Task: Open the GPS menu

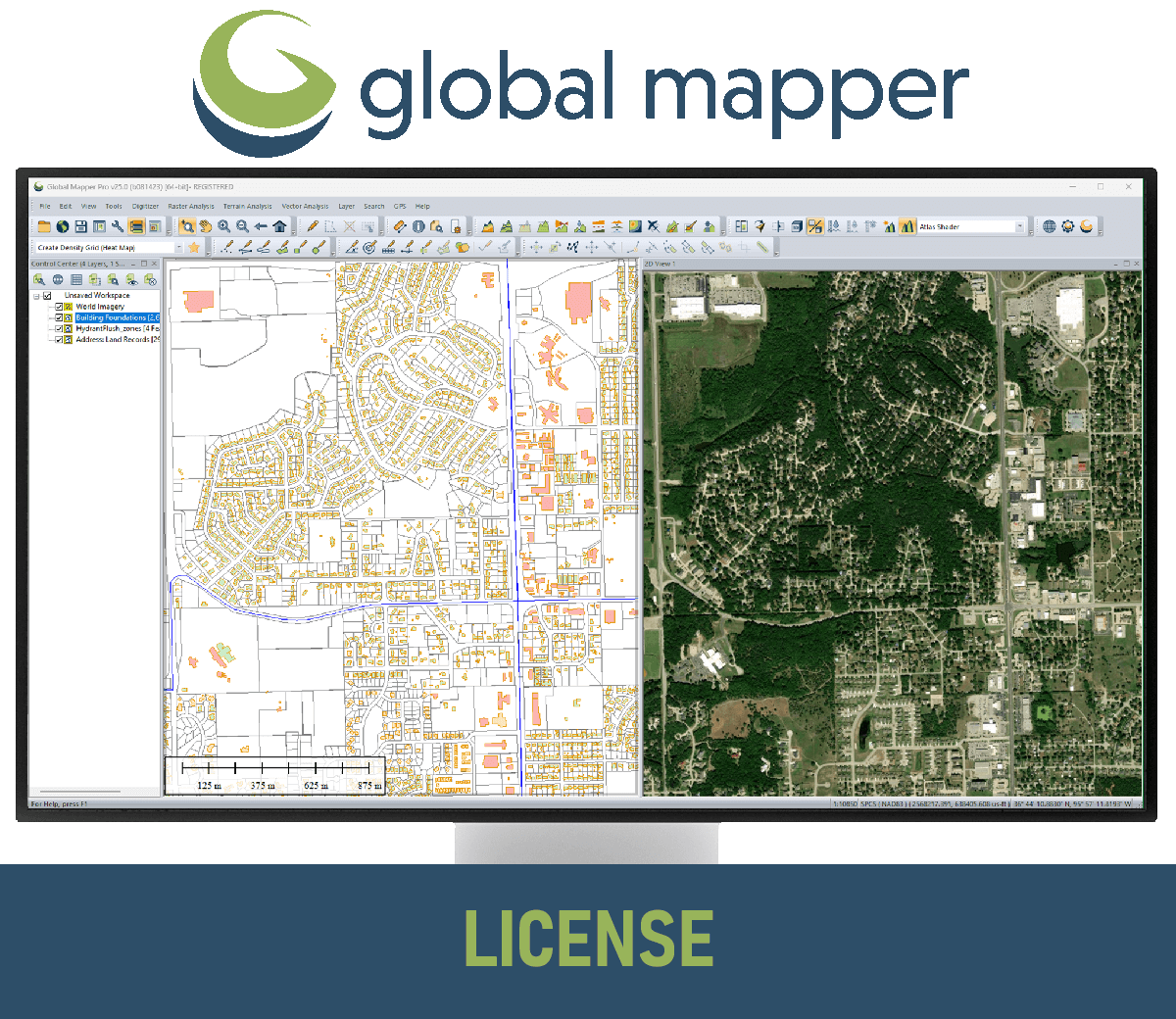Action: [400, 207]
